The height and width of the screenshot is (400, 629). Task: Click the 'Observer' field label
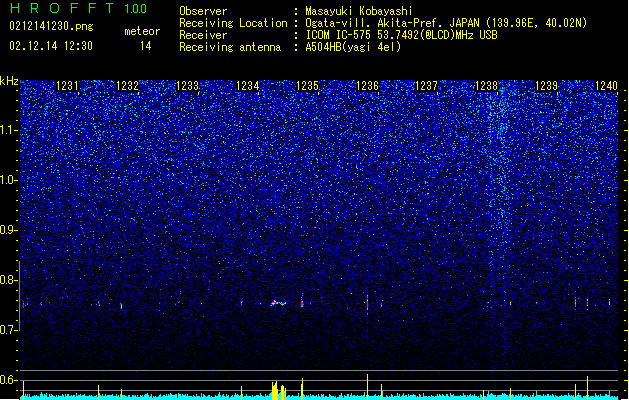tap(203, 11)
